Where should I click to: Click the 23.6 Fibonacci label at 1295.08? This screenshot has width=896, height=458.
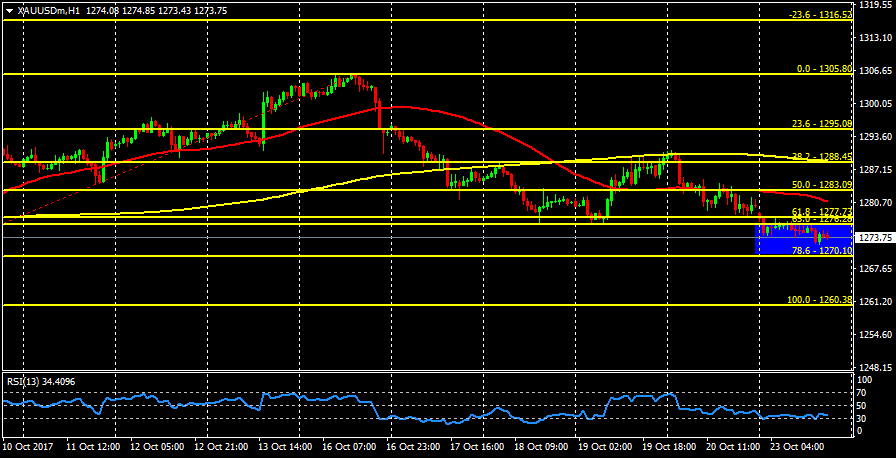821,124
